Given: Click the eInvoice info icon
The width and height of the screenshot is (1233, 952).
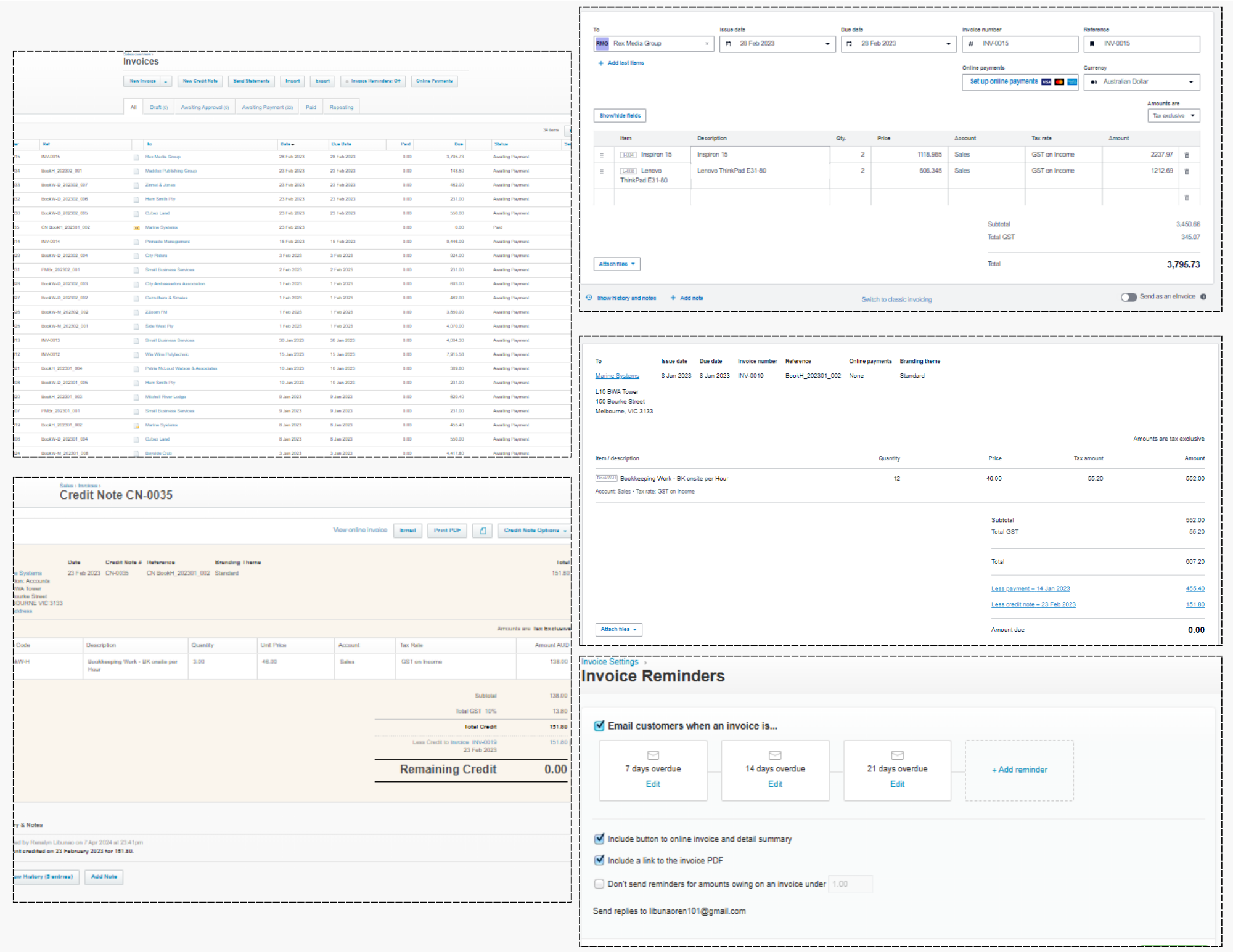Looking at the screenshot, I should tap(1203, 297).
